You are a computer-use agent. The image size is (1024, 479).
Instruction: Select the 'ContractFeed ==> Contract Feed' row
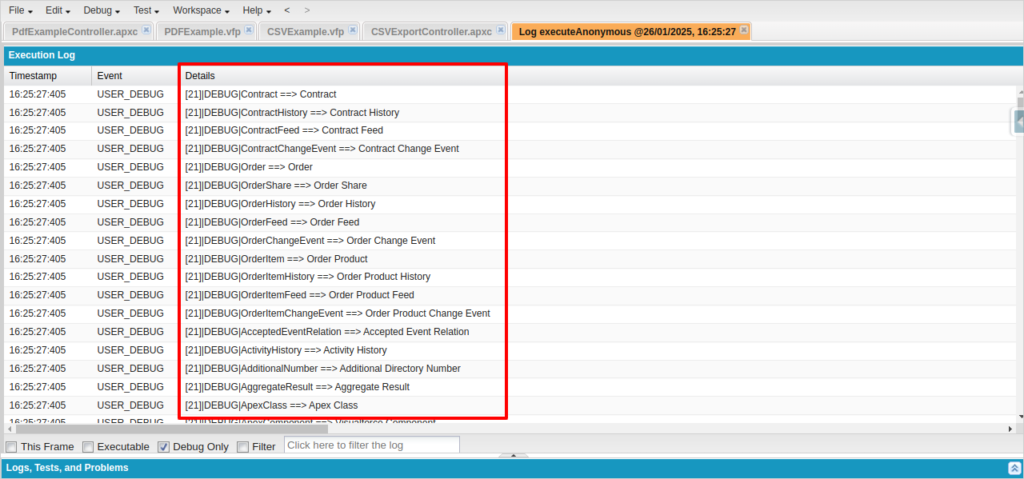[x=510, y=131]
